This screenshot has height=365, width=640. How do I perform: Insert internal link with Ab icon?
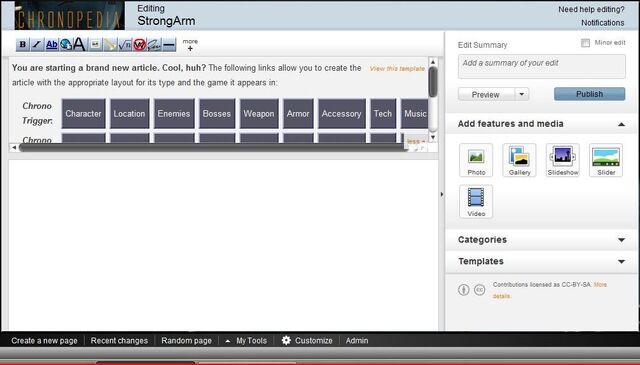[x=52, y=45]
